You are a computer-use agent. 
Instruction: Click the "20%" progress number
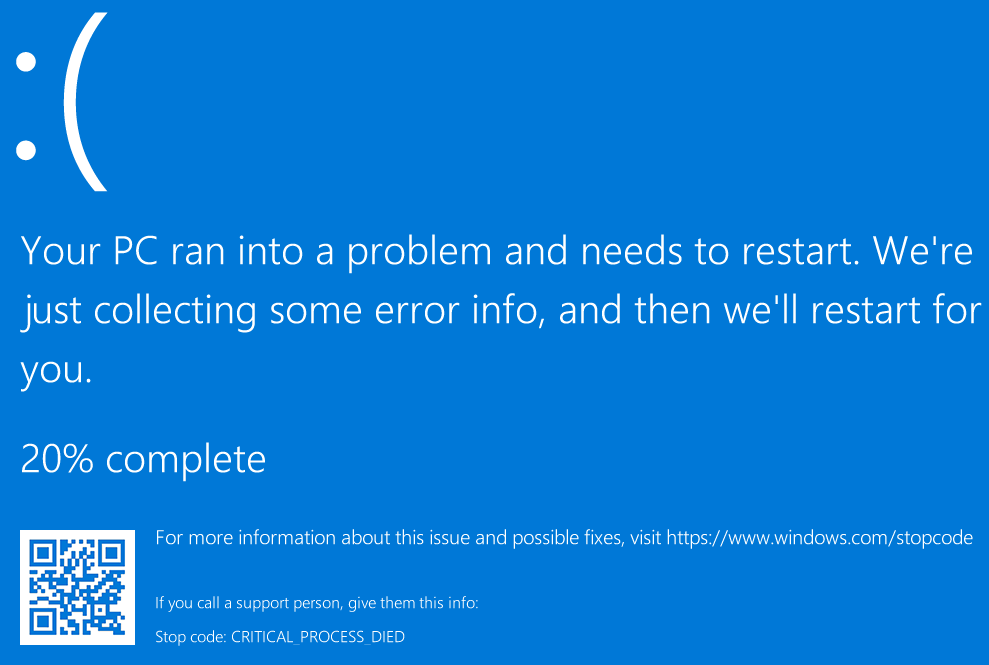click(58, 459)
